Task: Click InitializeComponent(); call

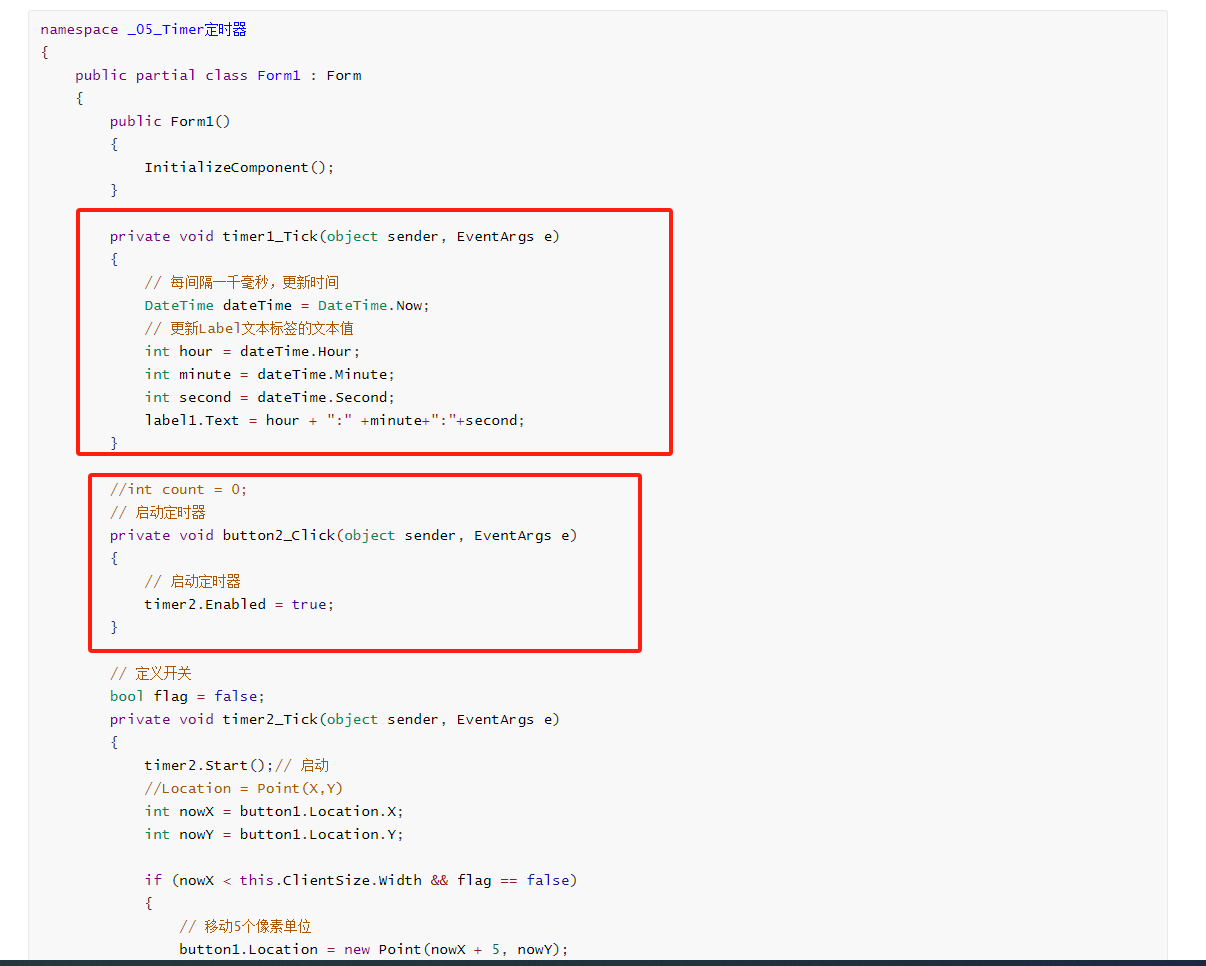Action: pos(239,167)
